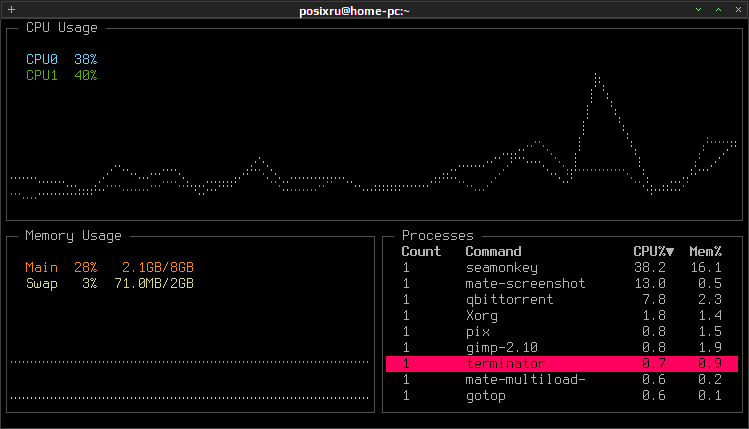Image resolution: width=749 pixels, height=429 pixels.
Task: Click the Command column header
Action: 493,251
